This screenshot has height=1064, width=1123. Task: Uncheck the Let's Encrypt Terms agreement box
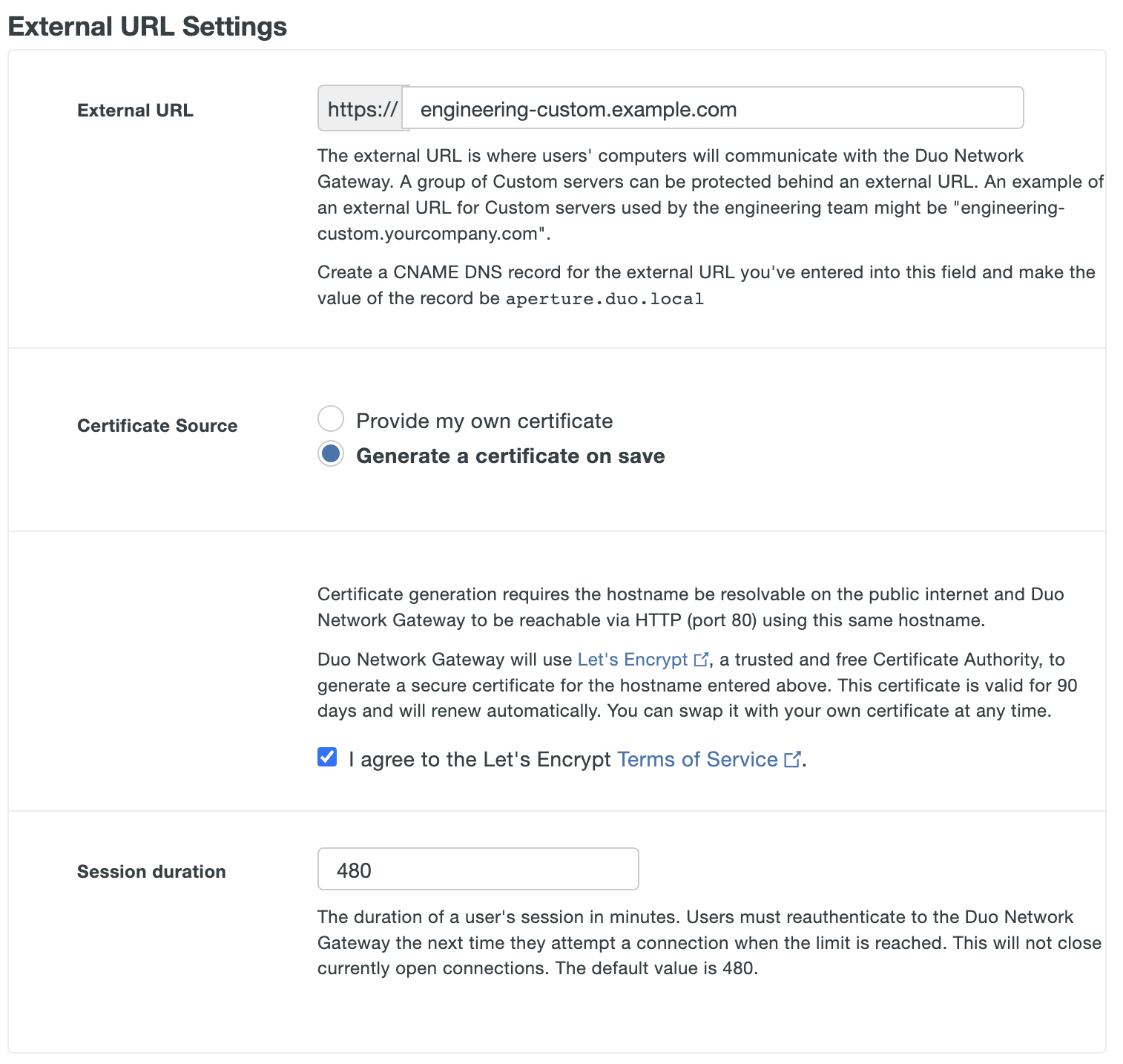(x=326, y=758)
